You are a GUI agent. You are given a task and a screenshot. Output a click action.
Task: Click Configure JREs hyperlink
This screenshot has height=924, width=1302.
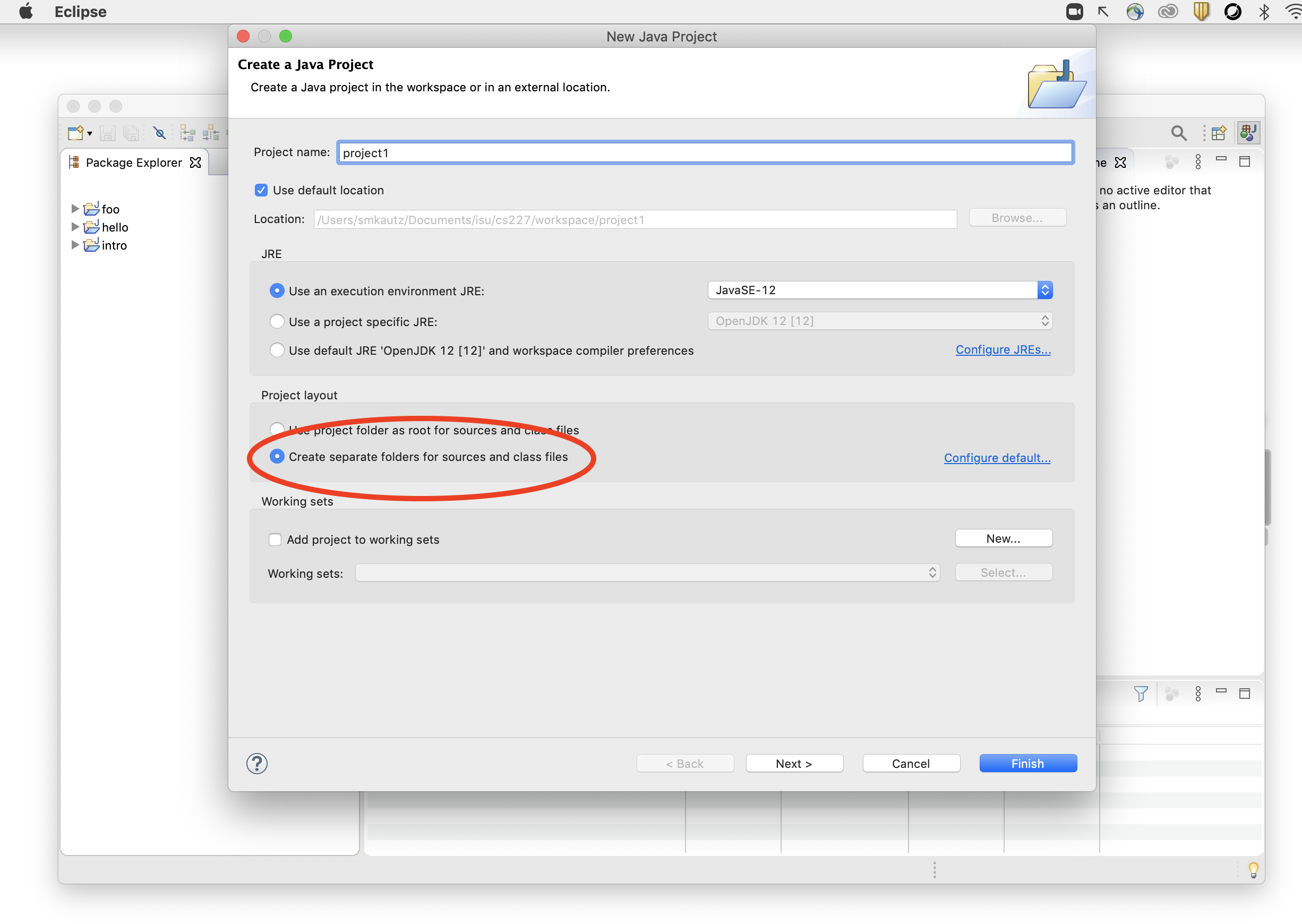[x=1004, y=349]
